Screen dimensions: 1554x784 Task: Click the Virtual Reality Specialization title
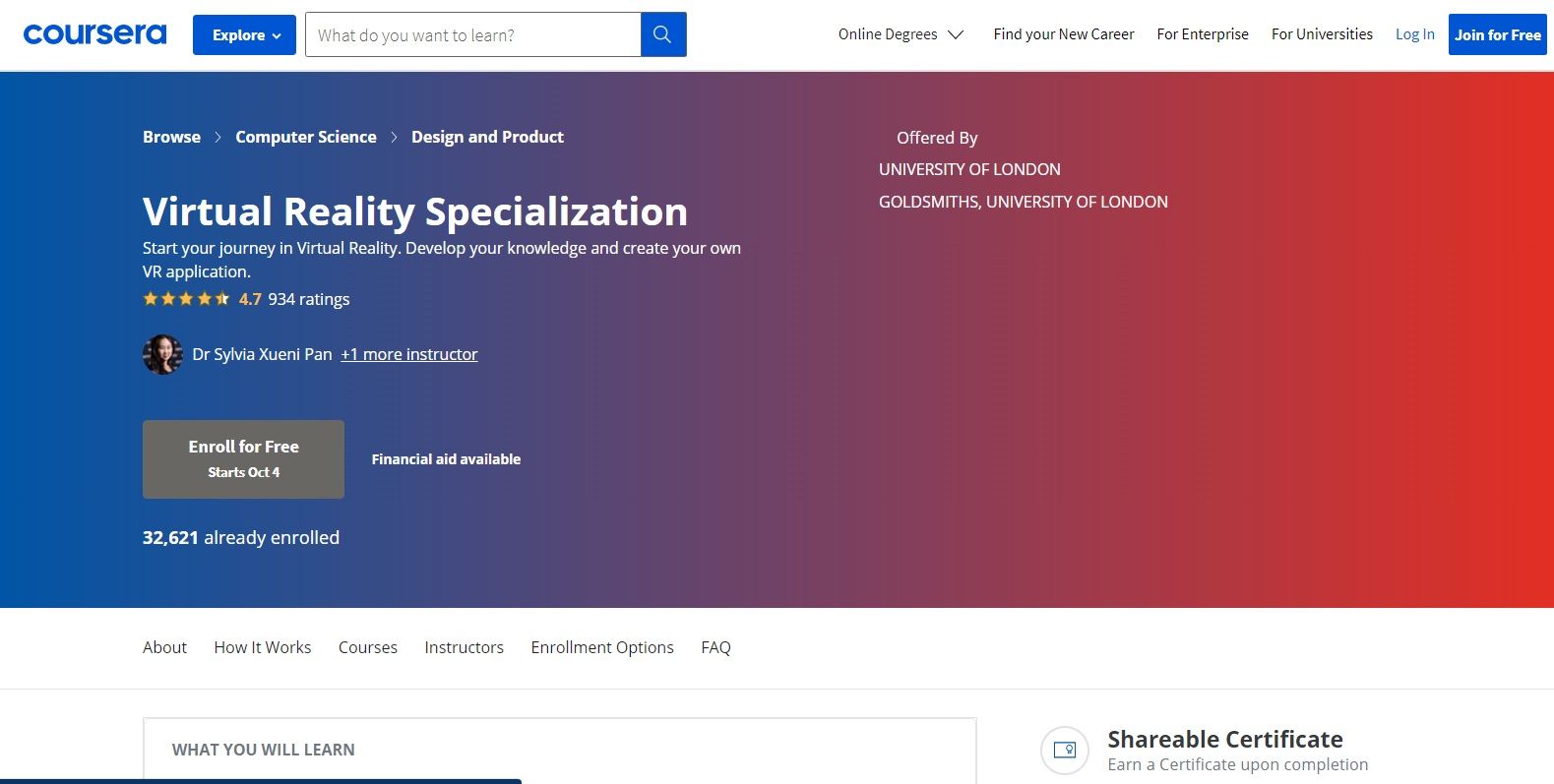[x=415, y=211]
